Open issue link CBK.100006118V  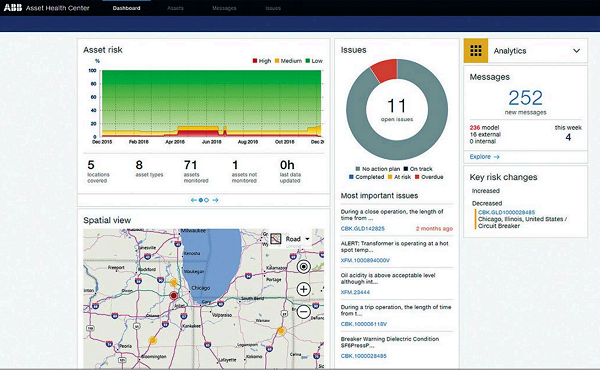click(x=364, y=324)
